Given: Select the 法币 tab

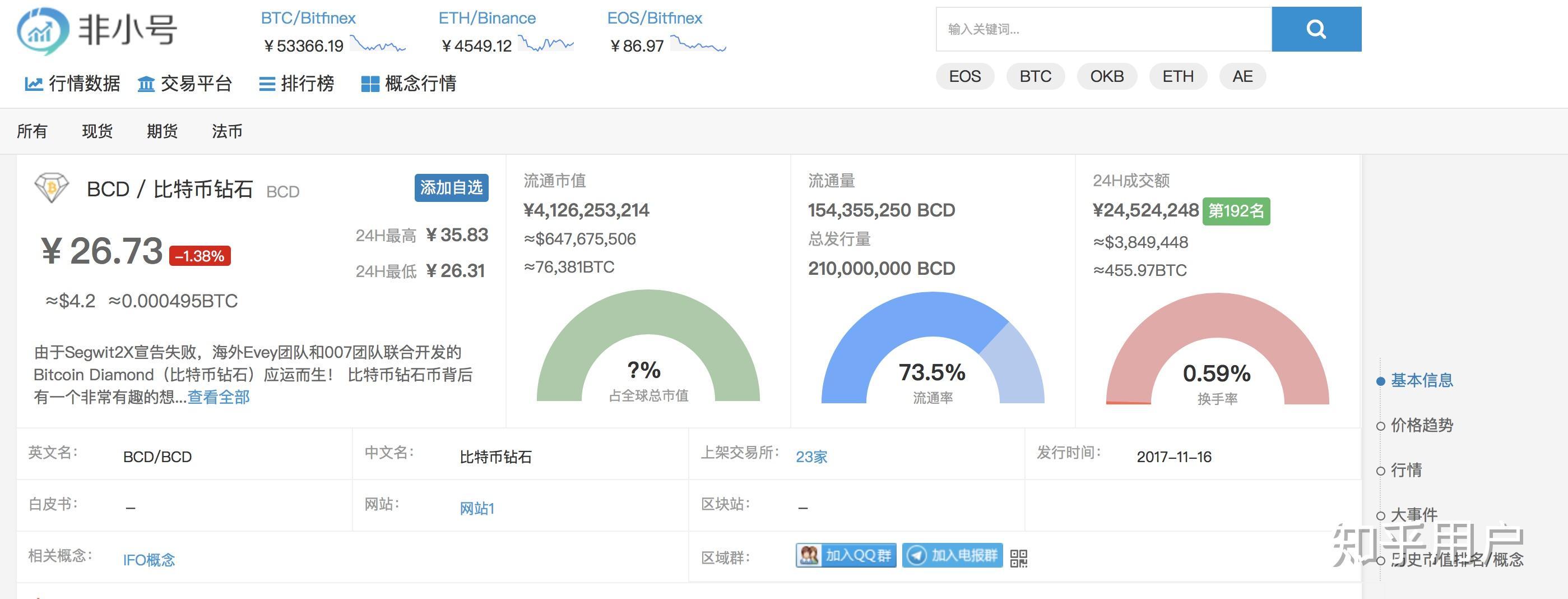Looking at the screenshot, I should [227, 131].
